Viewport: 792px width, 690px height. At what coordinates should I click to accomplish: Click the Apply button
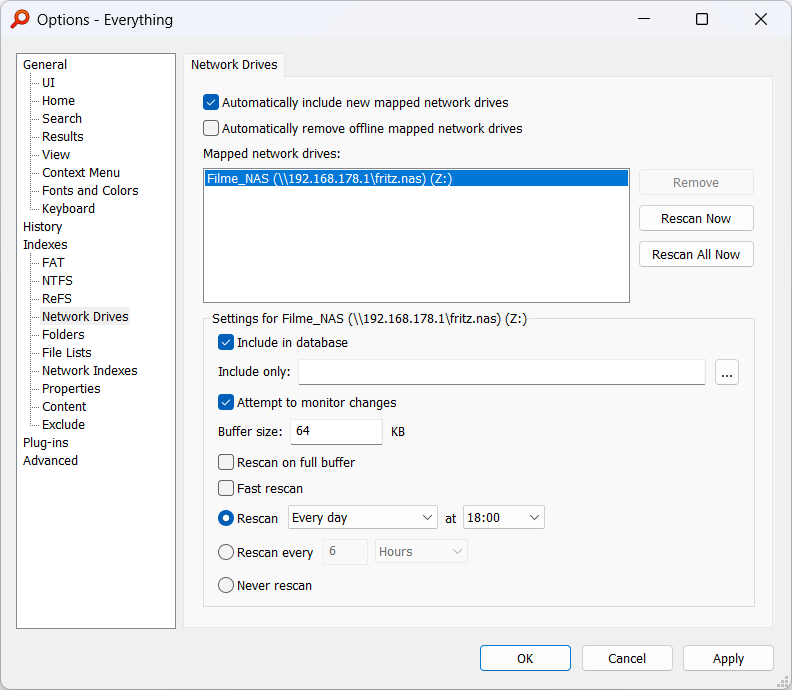(728, 658)
